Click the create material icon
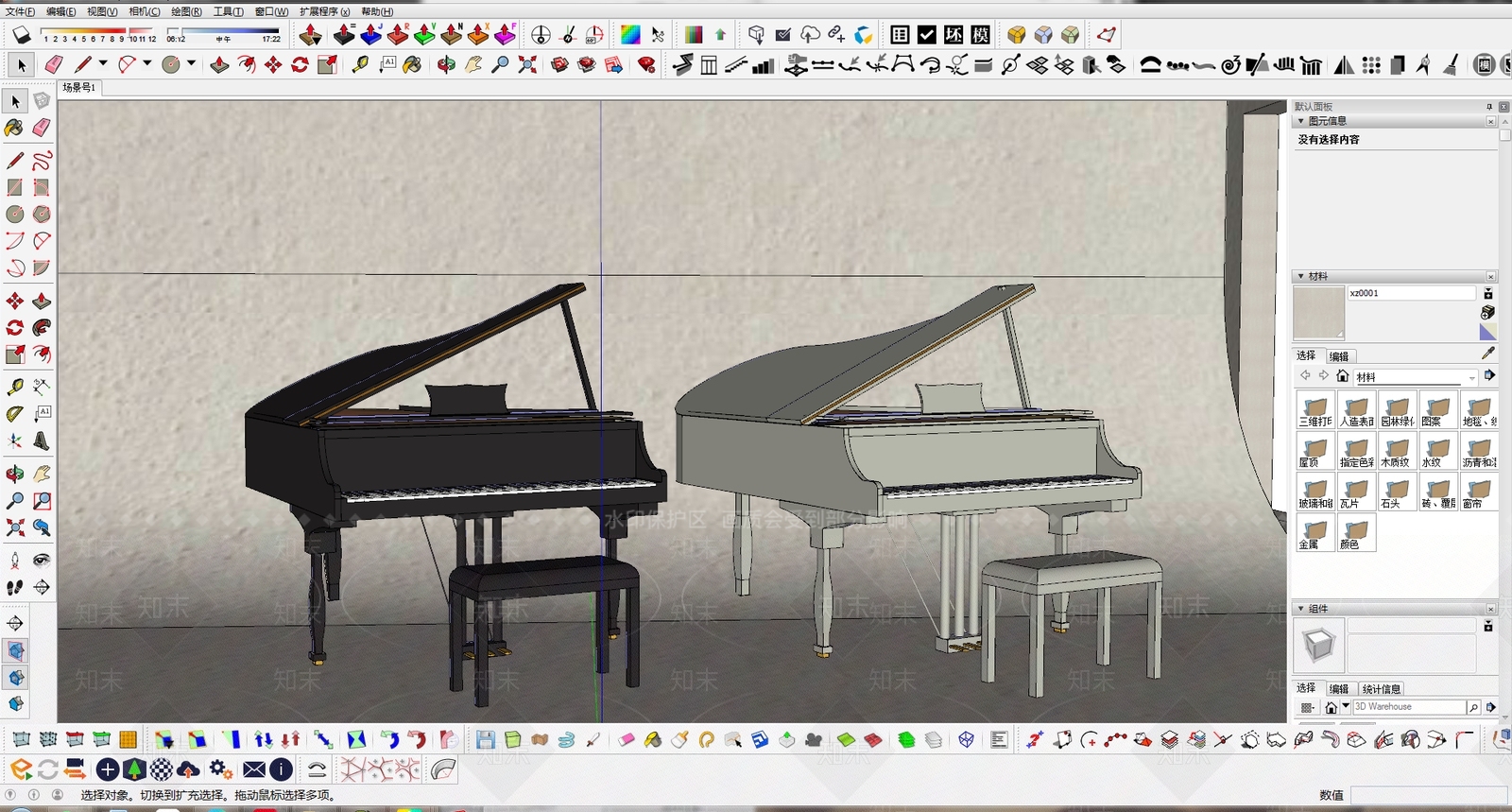 pyautogui.click(x=1488, y=312)
